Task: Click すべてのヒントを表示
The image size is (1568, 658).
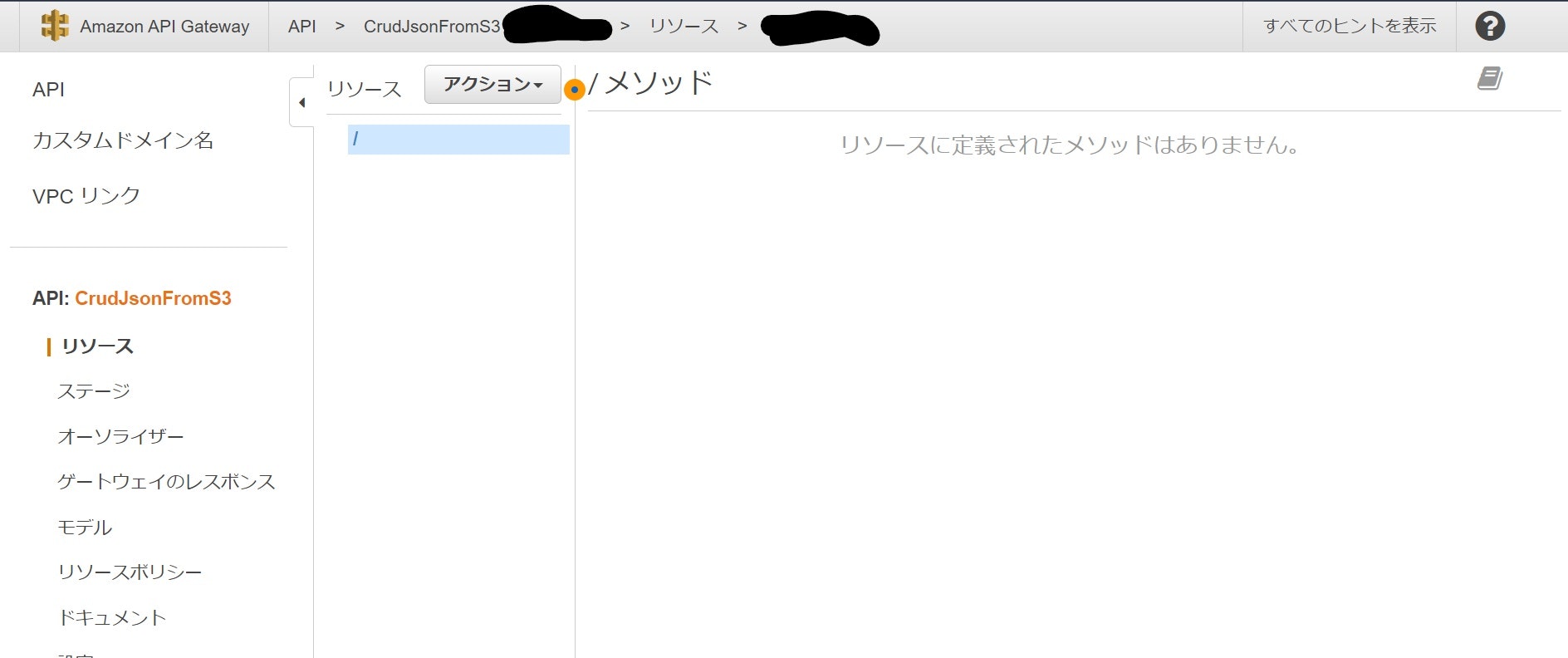Action: tap(1350, 26)
